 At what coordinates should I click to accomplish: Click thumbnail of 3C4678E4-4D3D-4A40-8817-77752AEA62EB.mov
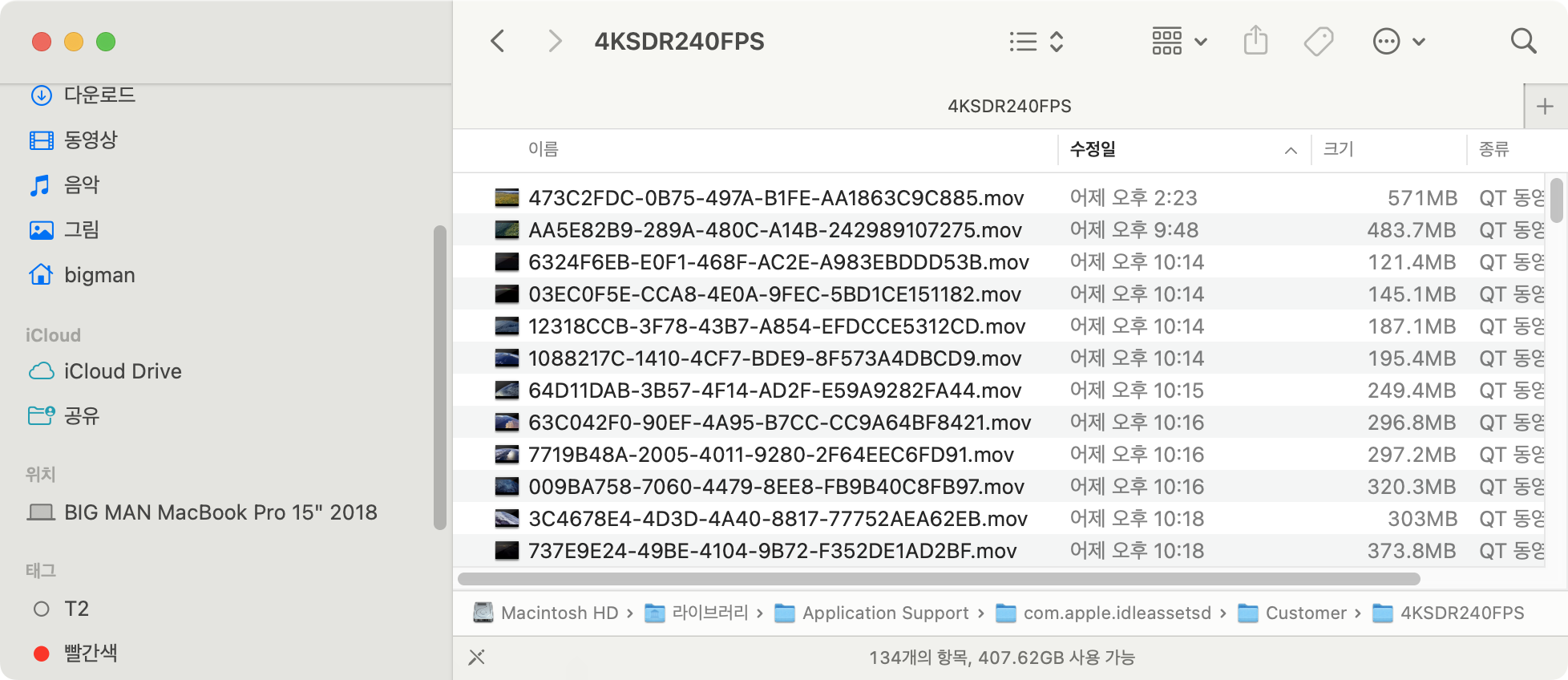tap(507, 518)
